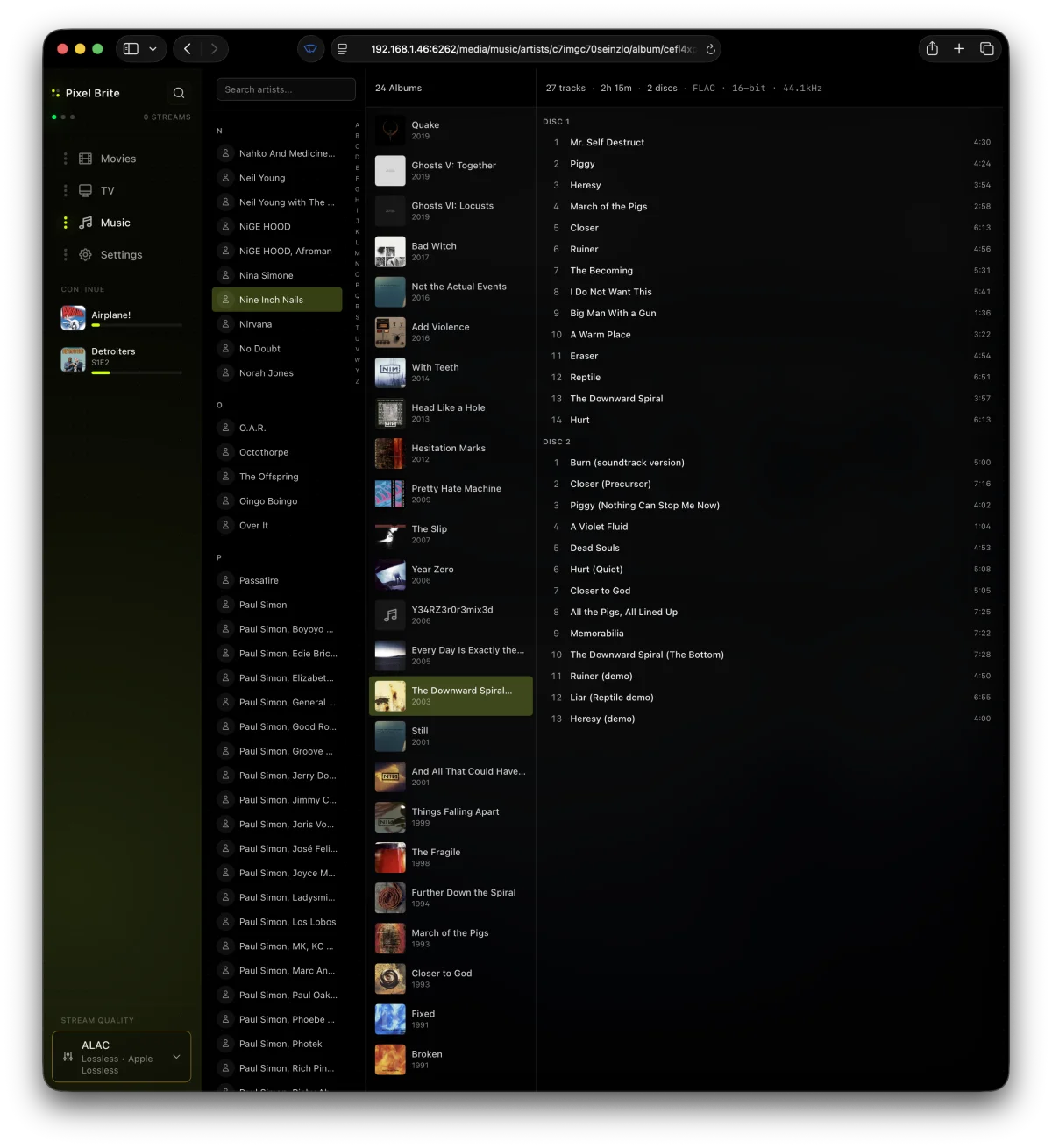The image size is (1052, 1148).
Task: Open the Bad Witch album cover
Action: pyautogui.click(x=390, y=252)
